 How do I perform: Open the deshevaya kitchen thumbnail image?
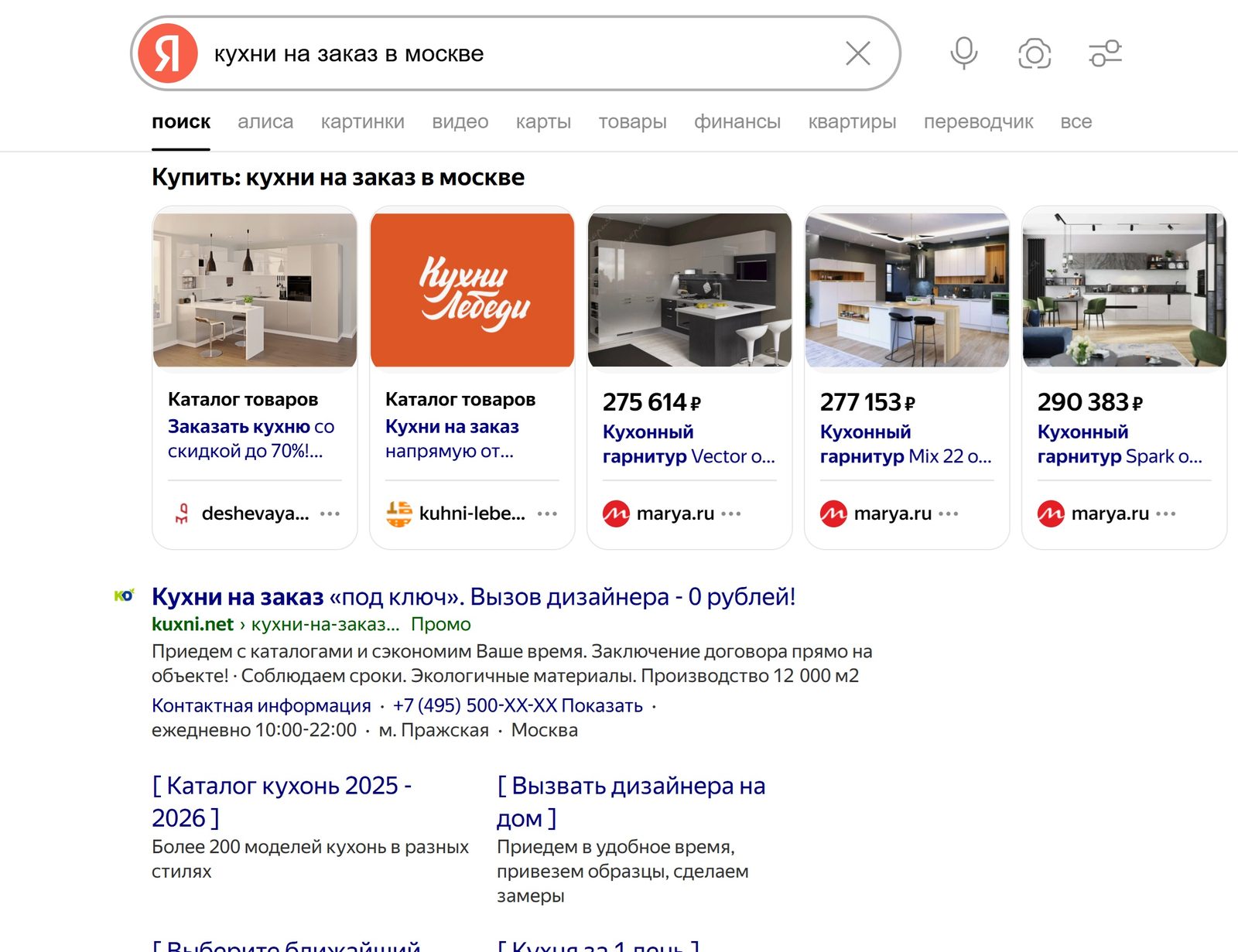255,290
